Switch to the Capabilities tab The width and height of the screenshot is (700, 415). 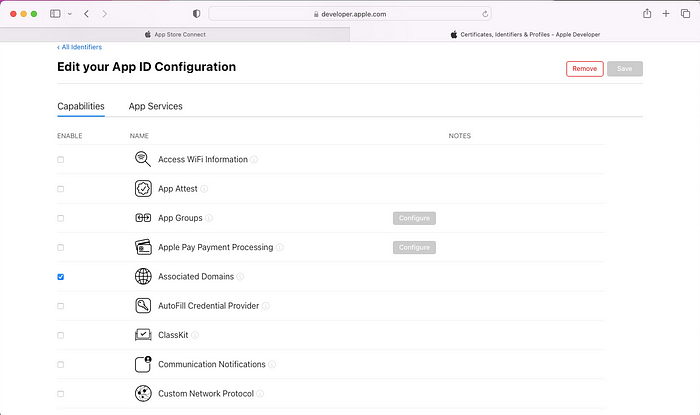(81, 106)
